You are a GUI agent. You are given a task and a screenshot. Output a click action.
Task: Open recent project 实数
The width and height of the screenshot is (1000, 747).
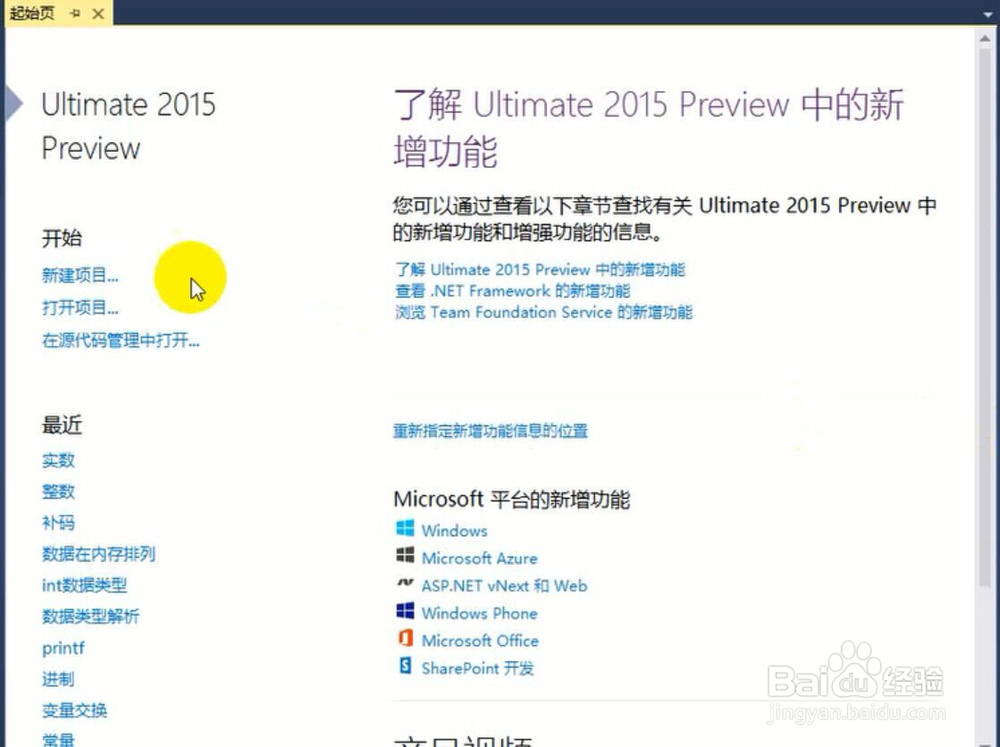(x=58, y=460)
